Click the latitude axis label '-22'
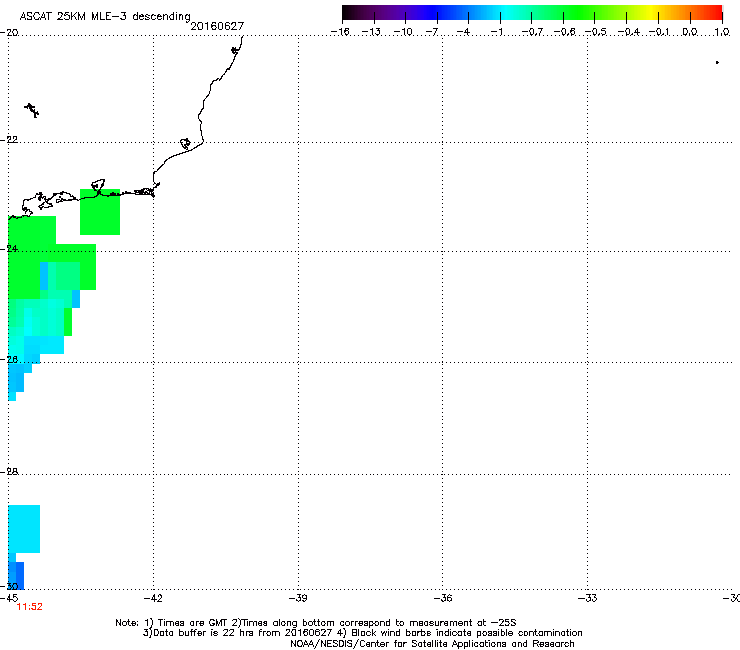The width and height of the screenshot is (740, 650). (9, 140)
